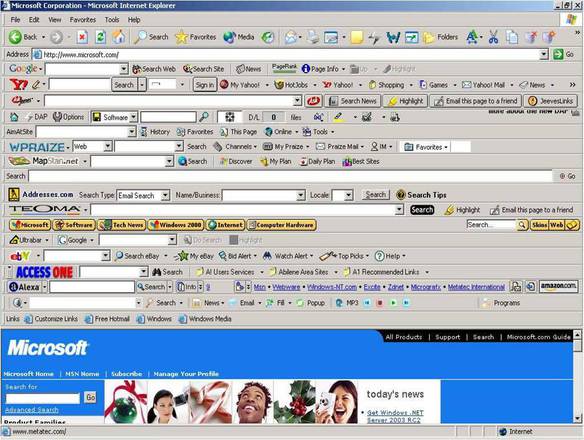Click the Tech News yellow button

pos(122,225)
